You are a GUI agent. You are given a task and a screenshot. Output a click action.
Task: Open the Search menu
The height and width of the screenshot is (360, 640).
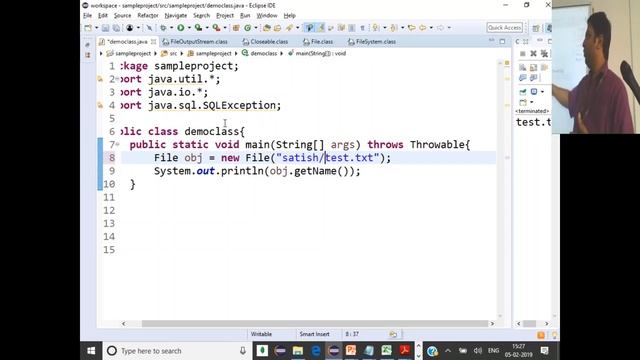tap(201, 16)
